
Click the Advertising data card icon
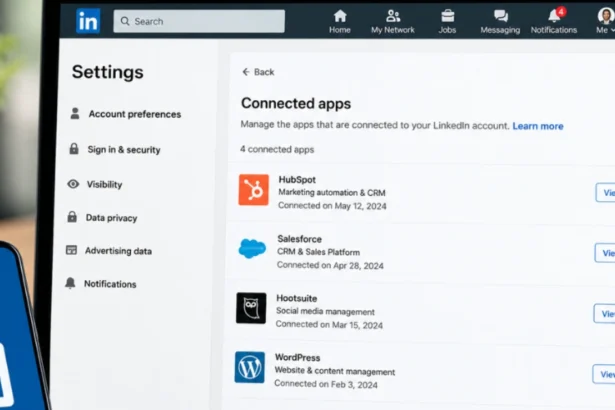(71, 250)
